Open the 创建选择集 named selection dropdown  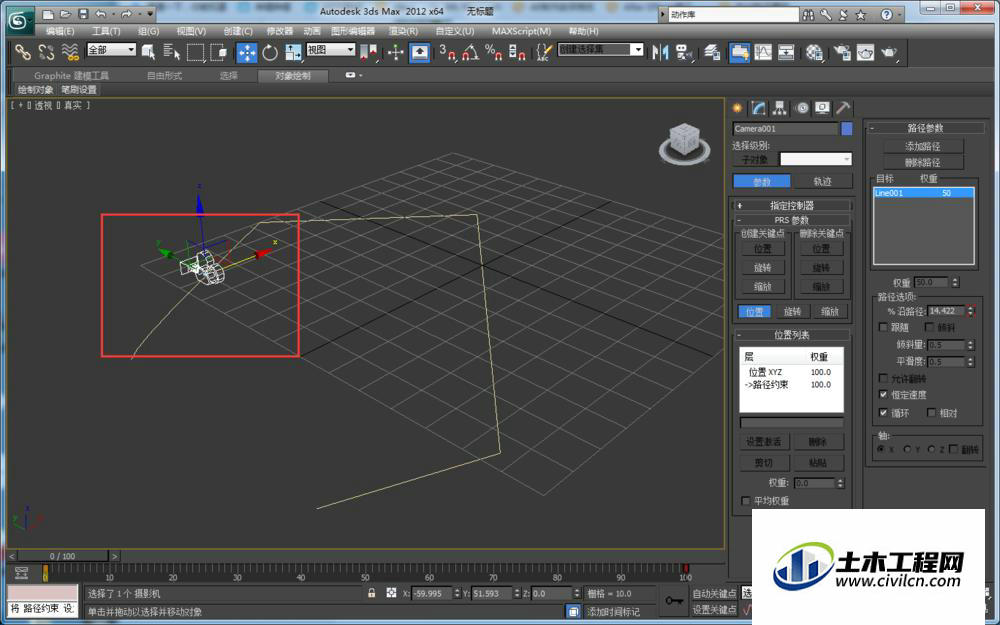pos(600,49)
